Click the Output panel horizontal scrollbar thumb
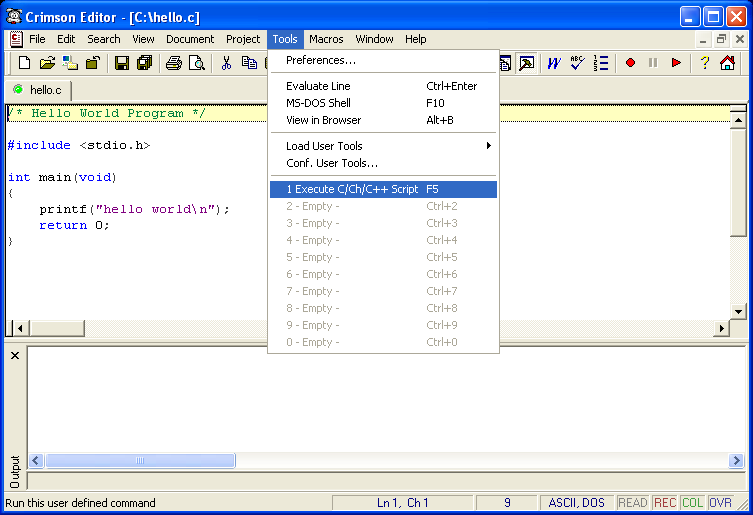Image resolution: width=753 pixels, height=515 pixels. pyautogui.click(x=140, y=461)
